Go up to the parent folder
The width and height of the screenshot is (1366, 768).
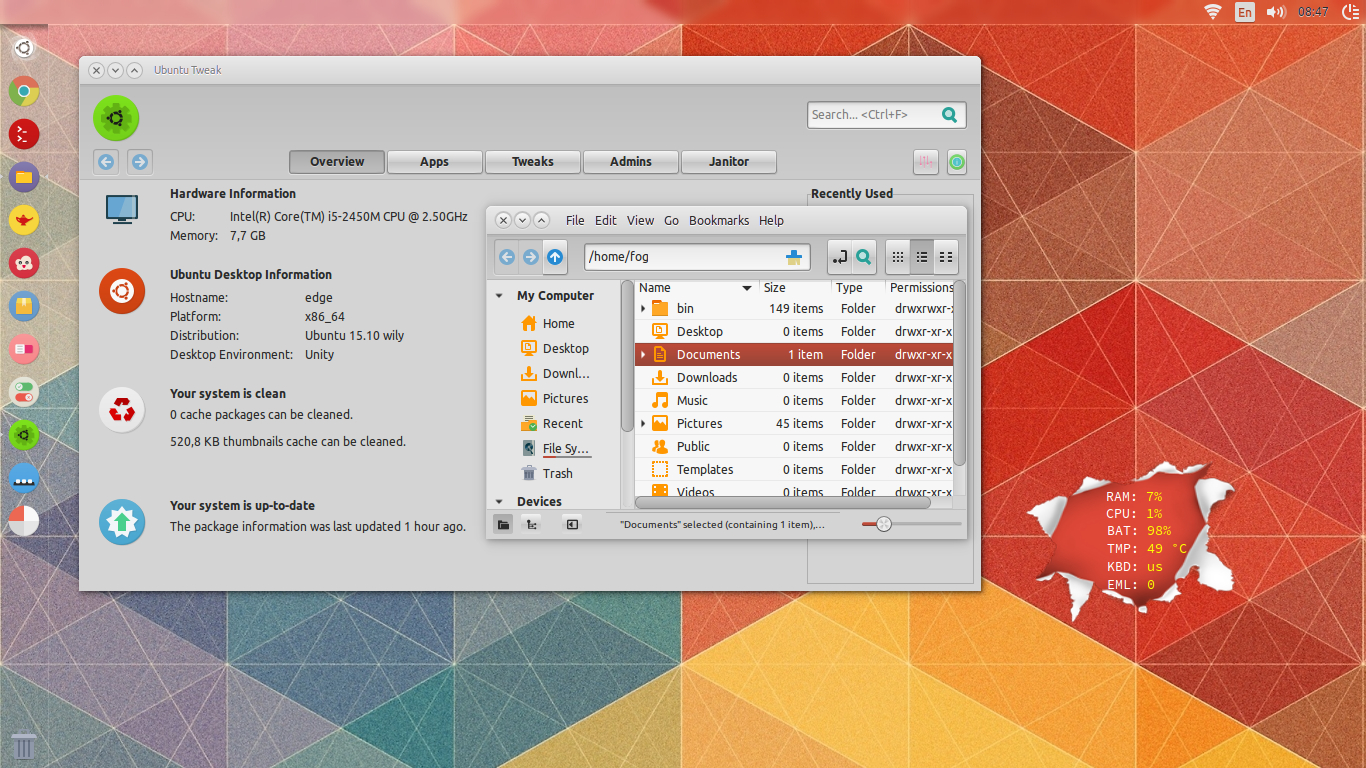555,257
